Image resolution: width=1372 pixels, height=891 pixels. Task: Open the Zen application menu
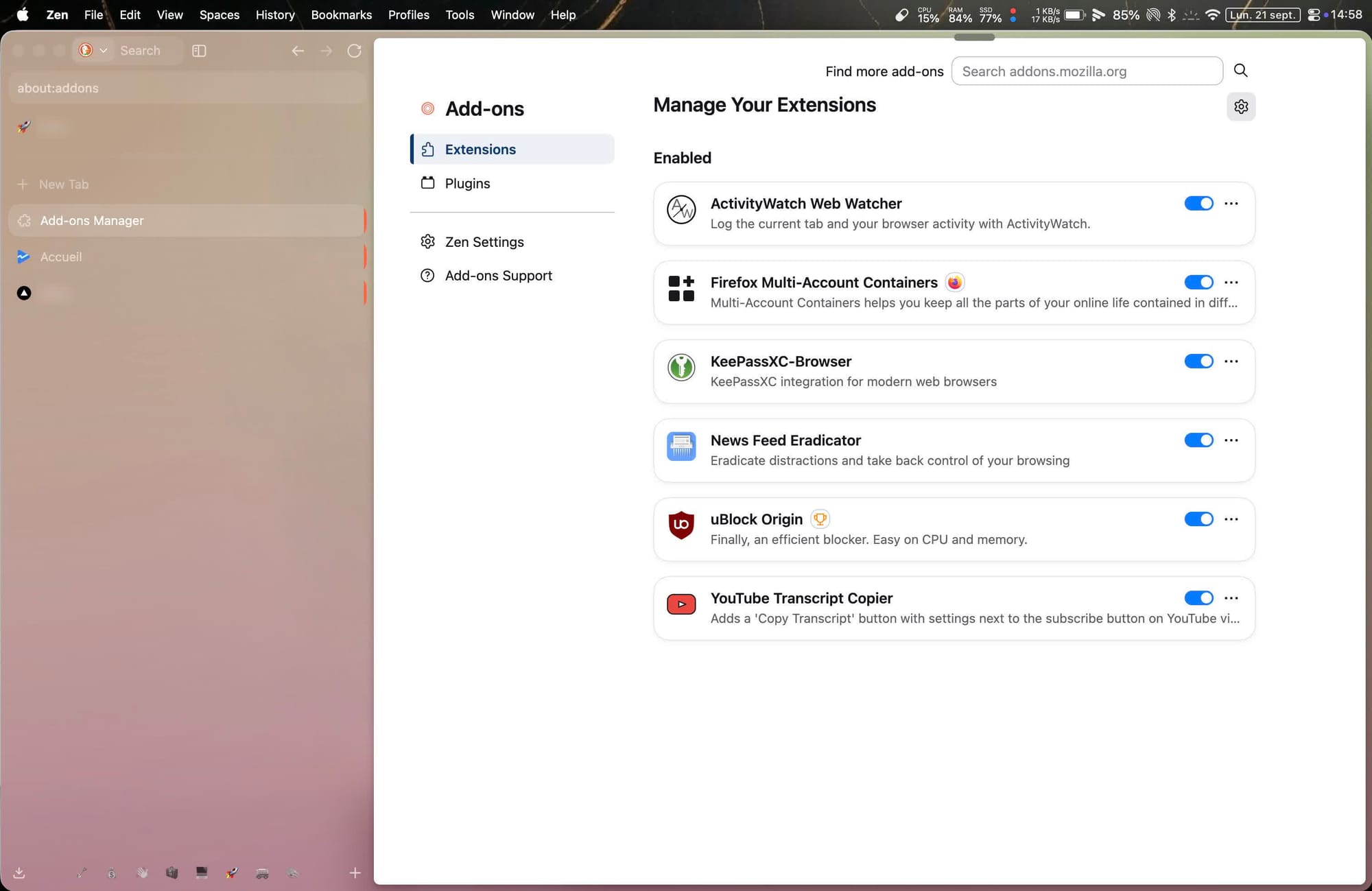point(57,14)
